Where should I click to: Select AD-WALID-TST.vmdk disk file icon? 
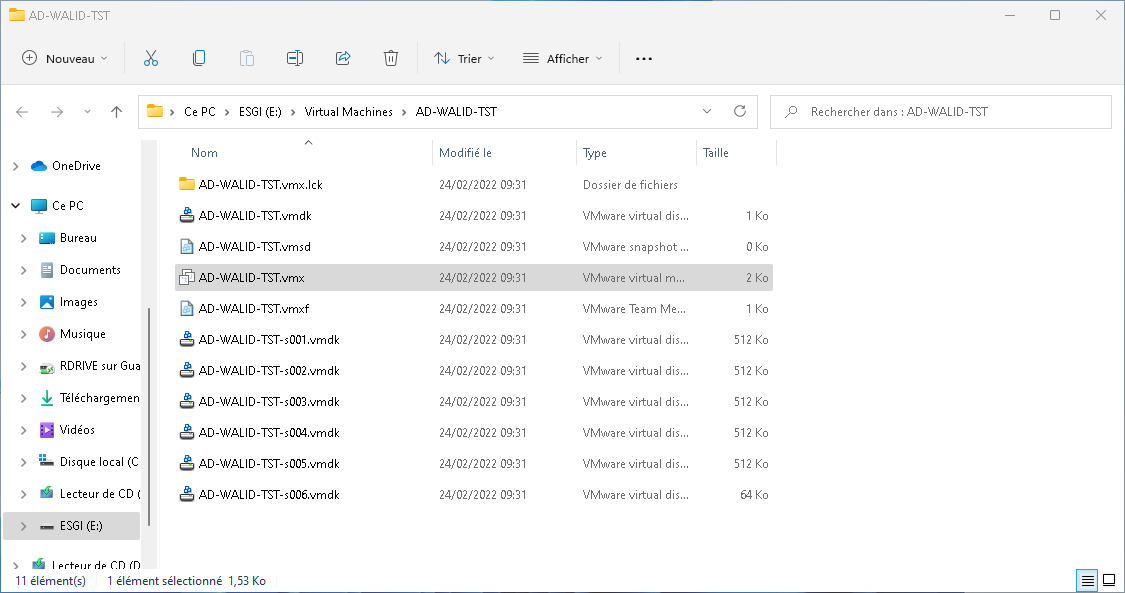click(187, 216)
